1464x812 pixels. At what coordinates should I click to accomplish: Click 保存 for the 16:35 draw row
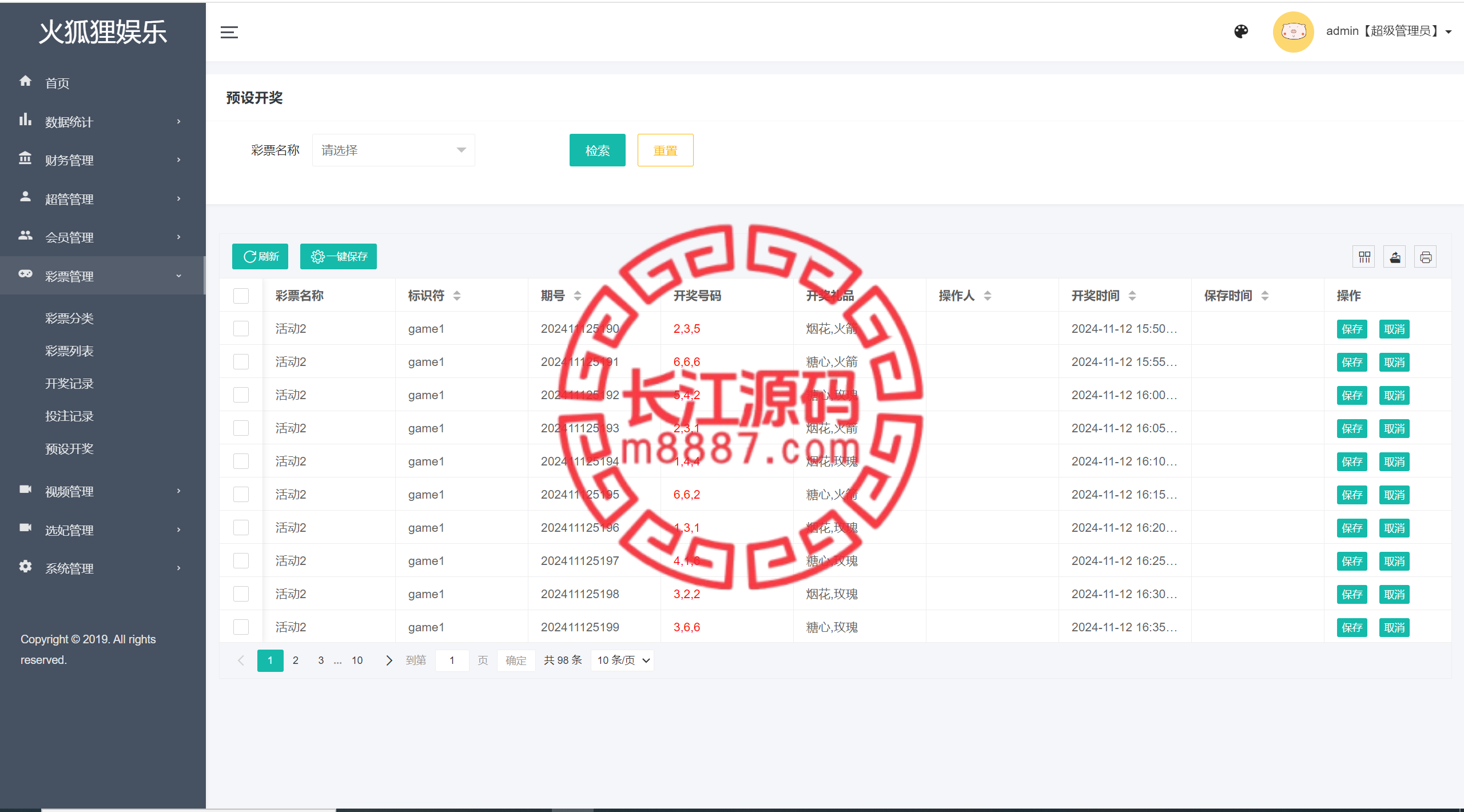(x=1352, y=628)
